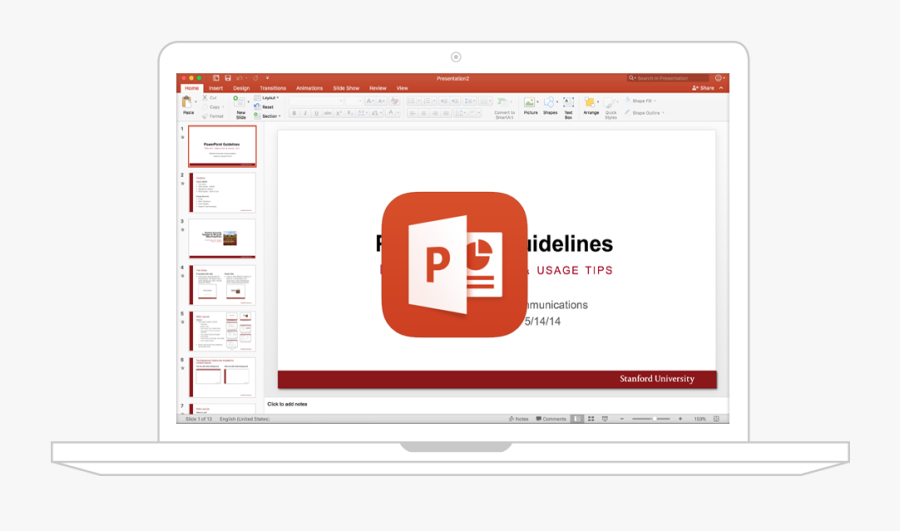Screen dimensions: 900x531
Task: Click the Undo arrow in title bar
Action: [239, 78]
